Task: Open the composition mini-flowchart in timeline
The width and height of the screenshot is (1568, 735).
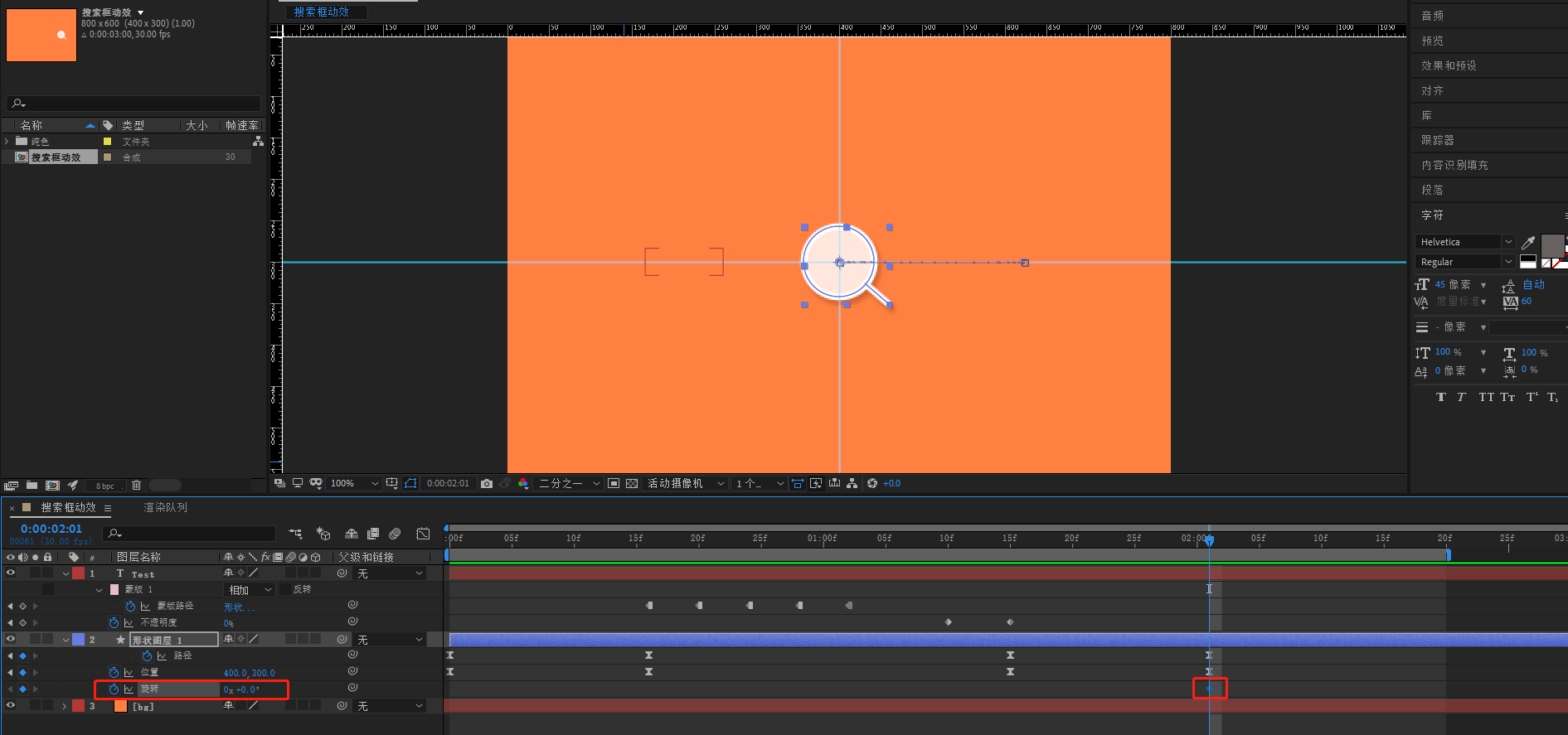Action: [x=295, y=534]
